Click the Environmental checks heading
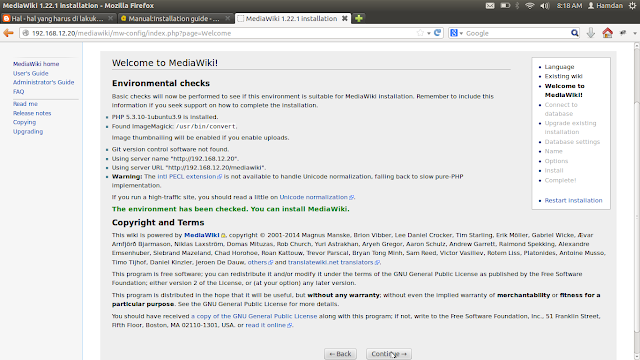The image size is (640, 360). [x=161, y=83]
